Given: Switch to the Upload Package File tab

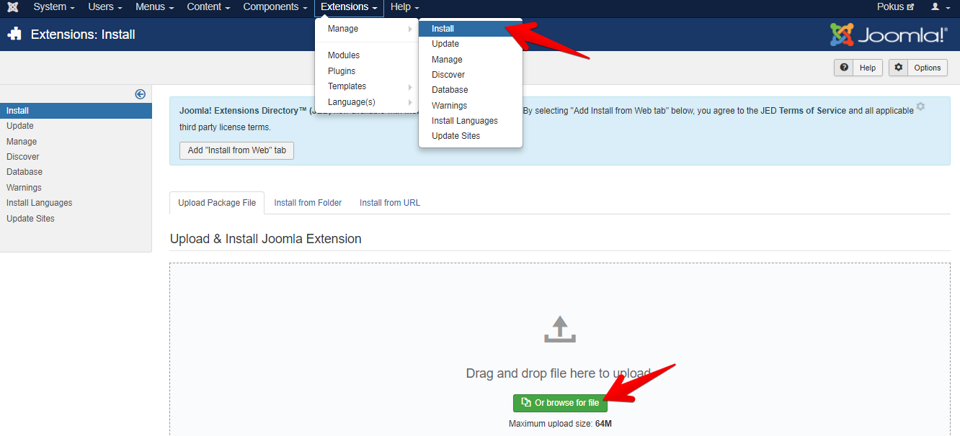Looking at the screenshot, I should point(217,203).
